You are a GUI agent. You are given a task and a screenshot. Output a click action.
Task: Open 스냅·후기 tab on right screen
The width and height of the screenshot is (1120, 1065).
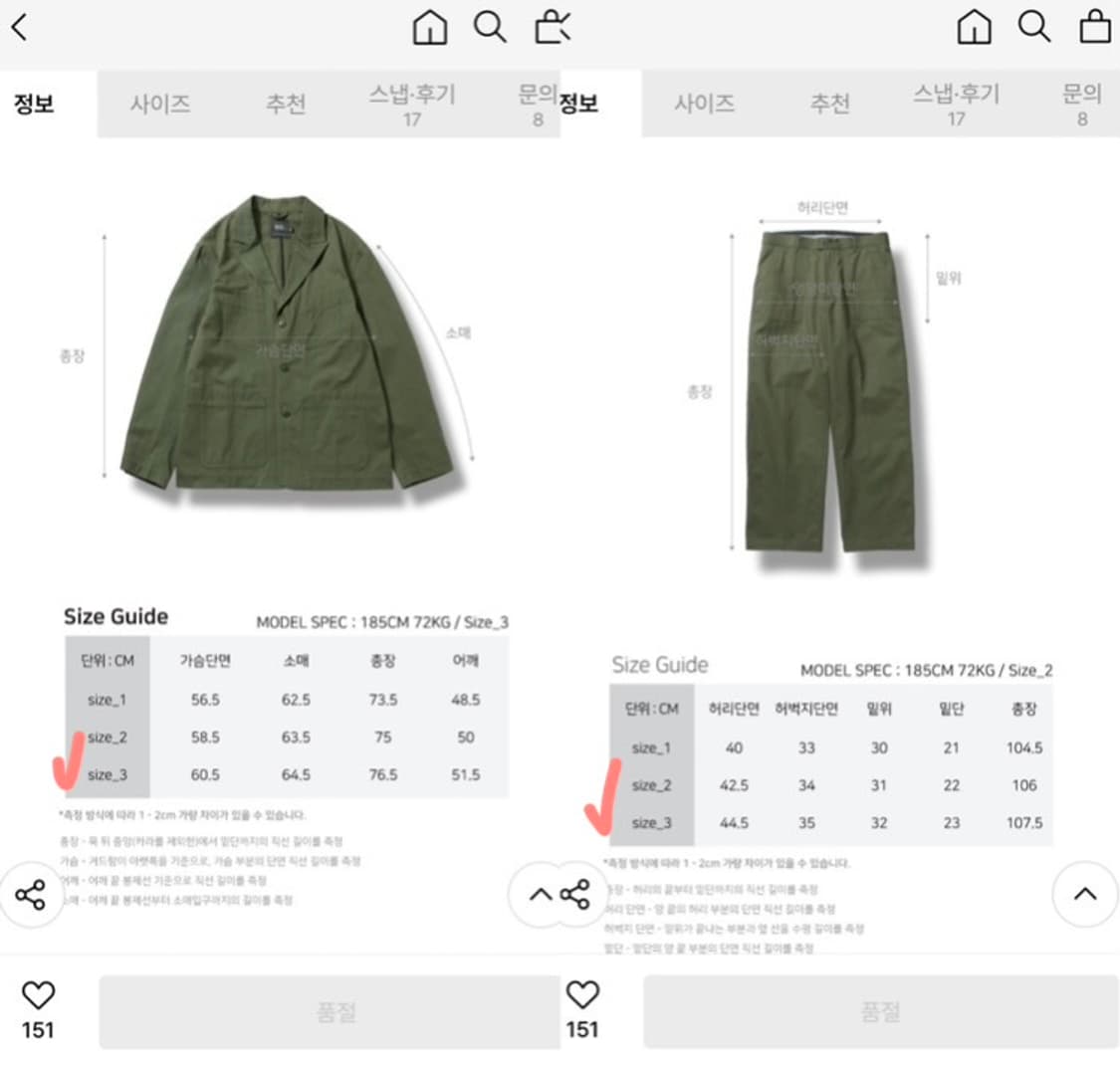click(x=957, y=105)
